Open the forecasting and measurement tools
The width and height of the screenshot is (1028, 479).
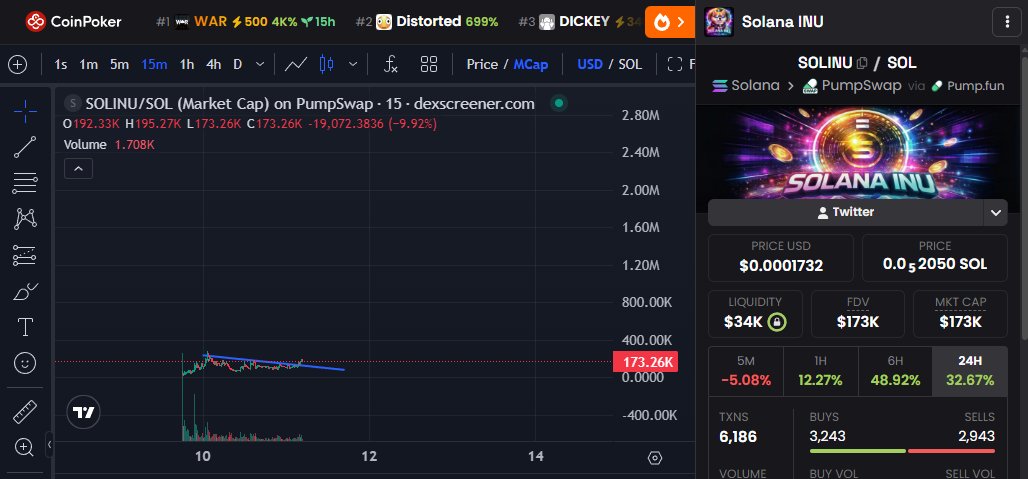tap(25, 255)
